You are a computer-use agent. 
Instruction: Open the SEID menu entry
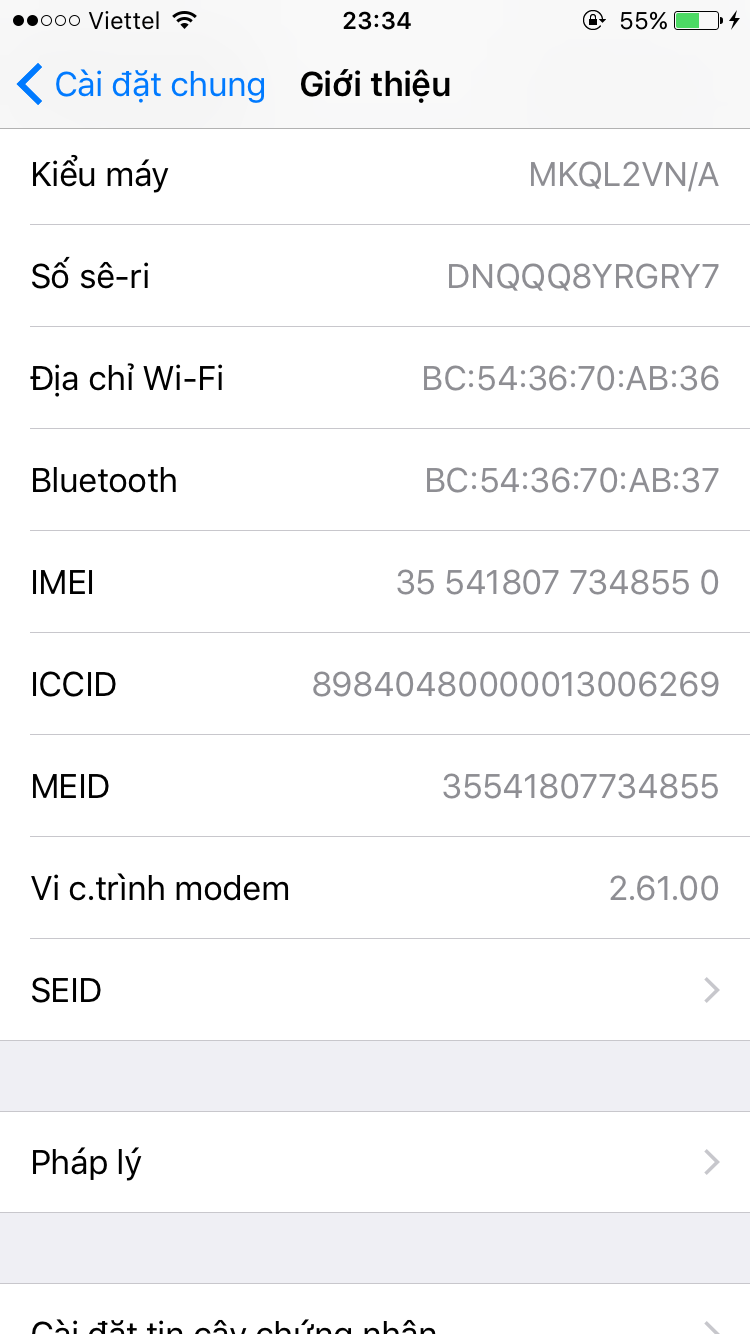click(x=67, y=991)
